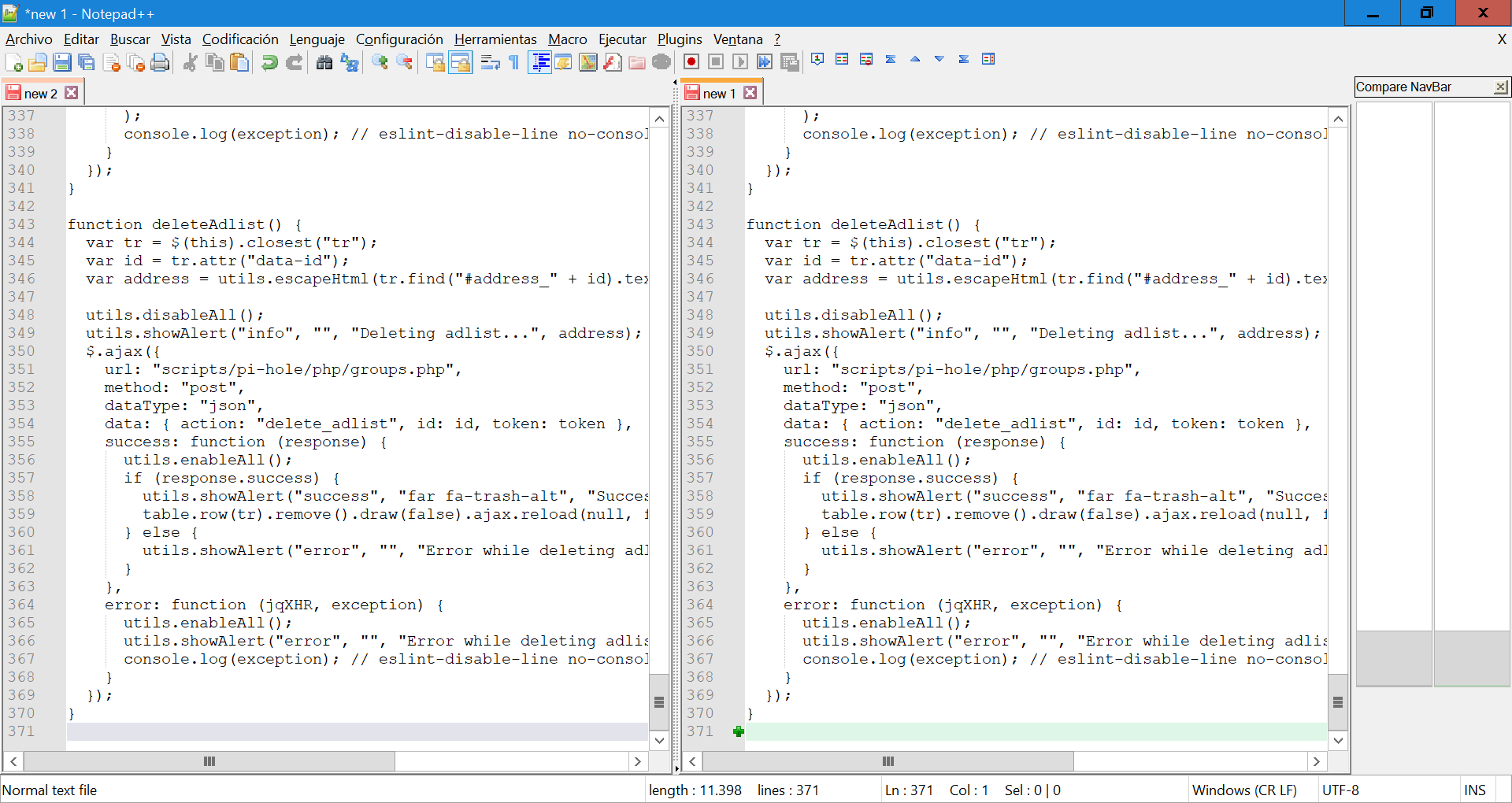Jump to the last difference
Image resolution: width=1512 pixels, height=803 pixels.
click(964, 61)
